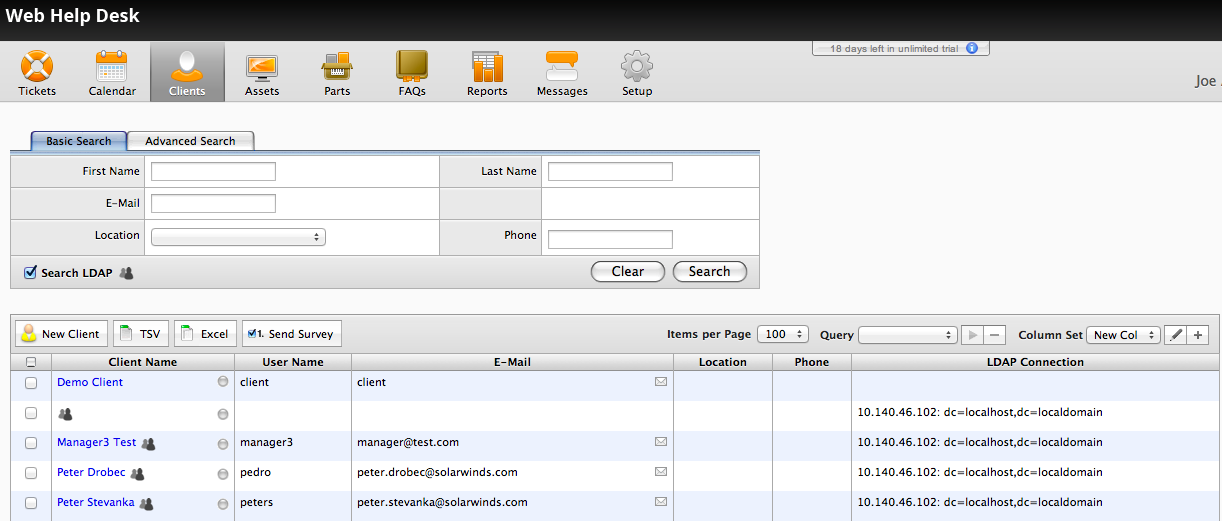This screenshot has width=1222, height=521.
Task: Click the LDAP icon next to Peter Drobec
Action: 138,473
